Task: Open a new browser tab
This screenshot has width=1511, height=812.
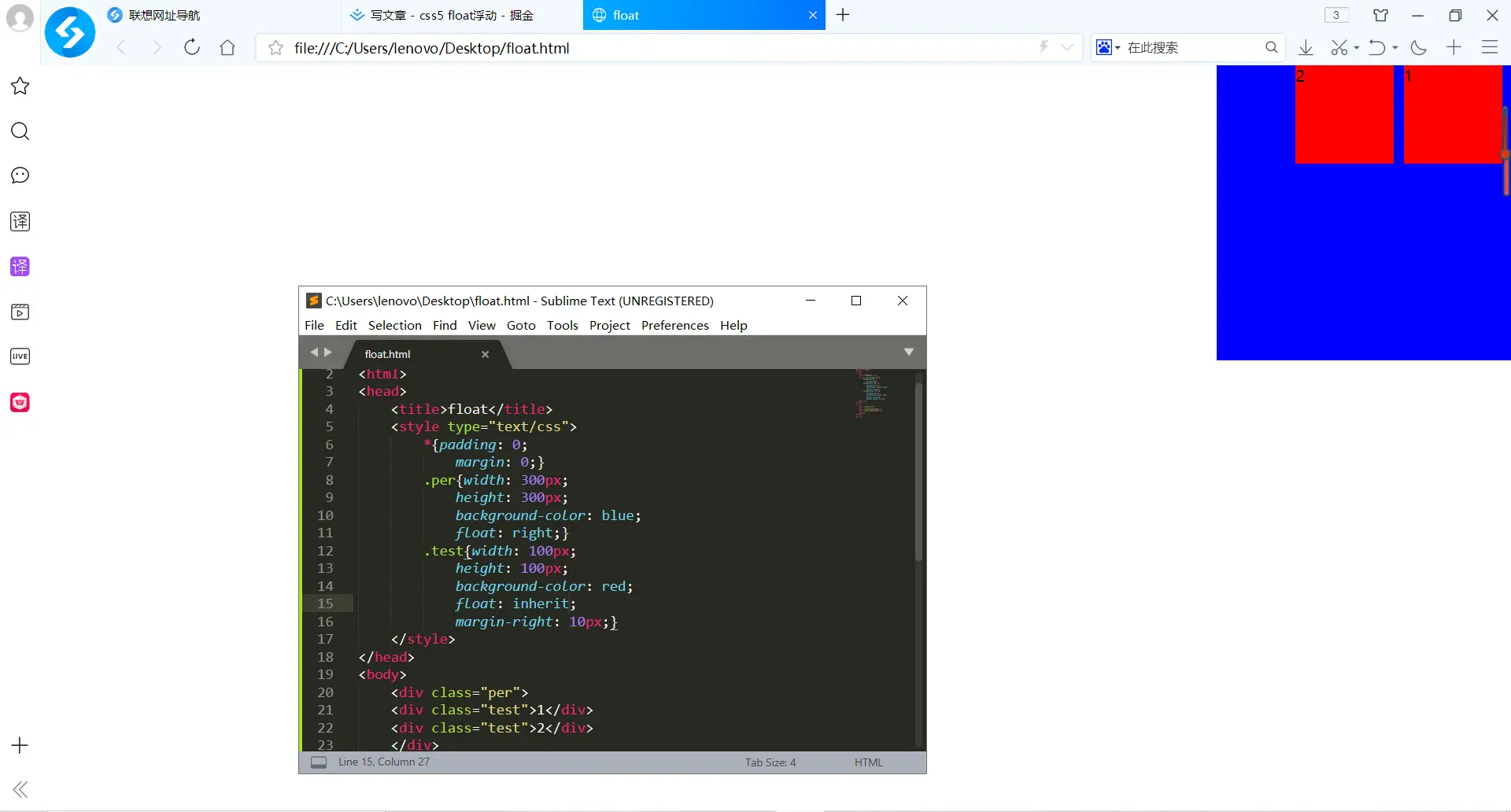Action: pyautogui.click(x=843, y=15)
